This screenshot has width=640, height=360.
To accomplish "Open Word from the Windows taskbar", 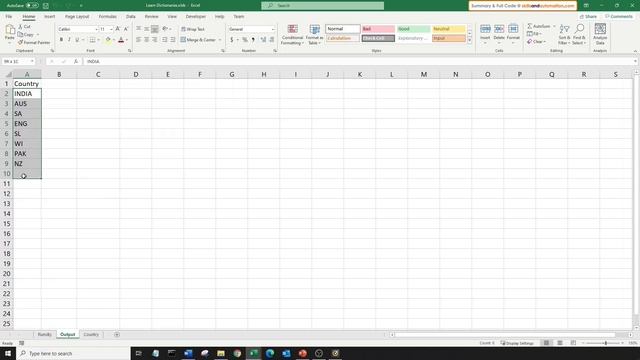I will click(x=188, y=353).
